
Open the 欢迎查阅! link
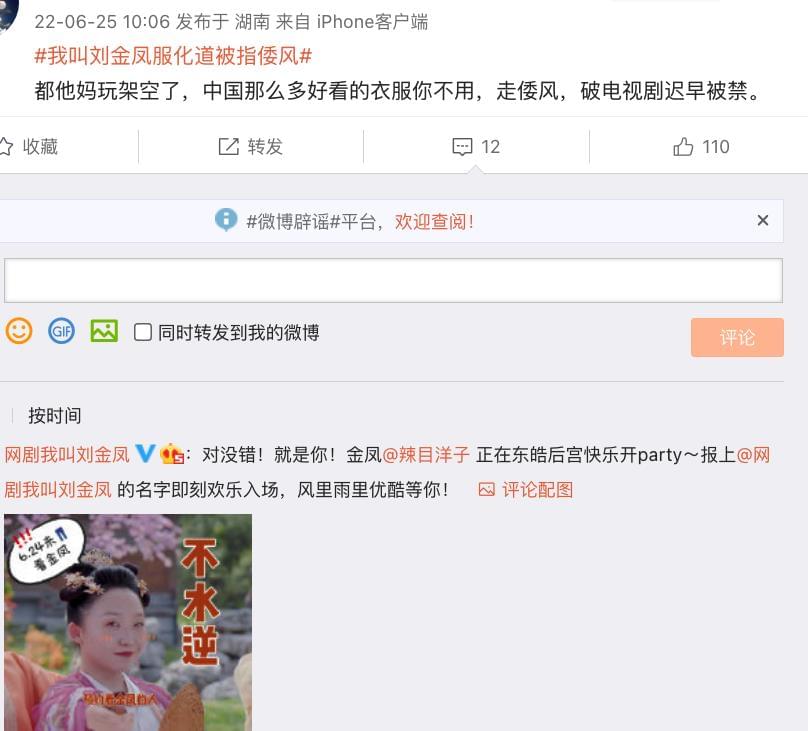[434, 222]
